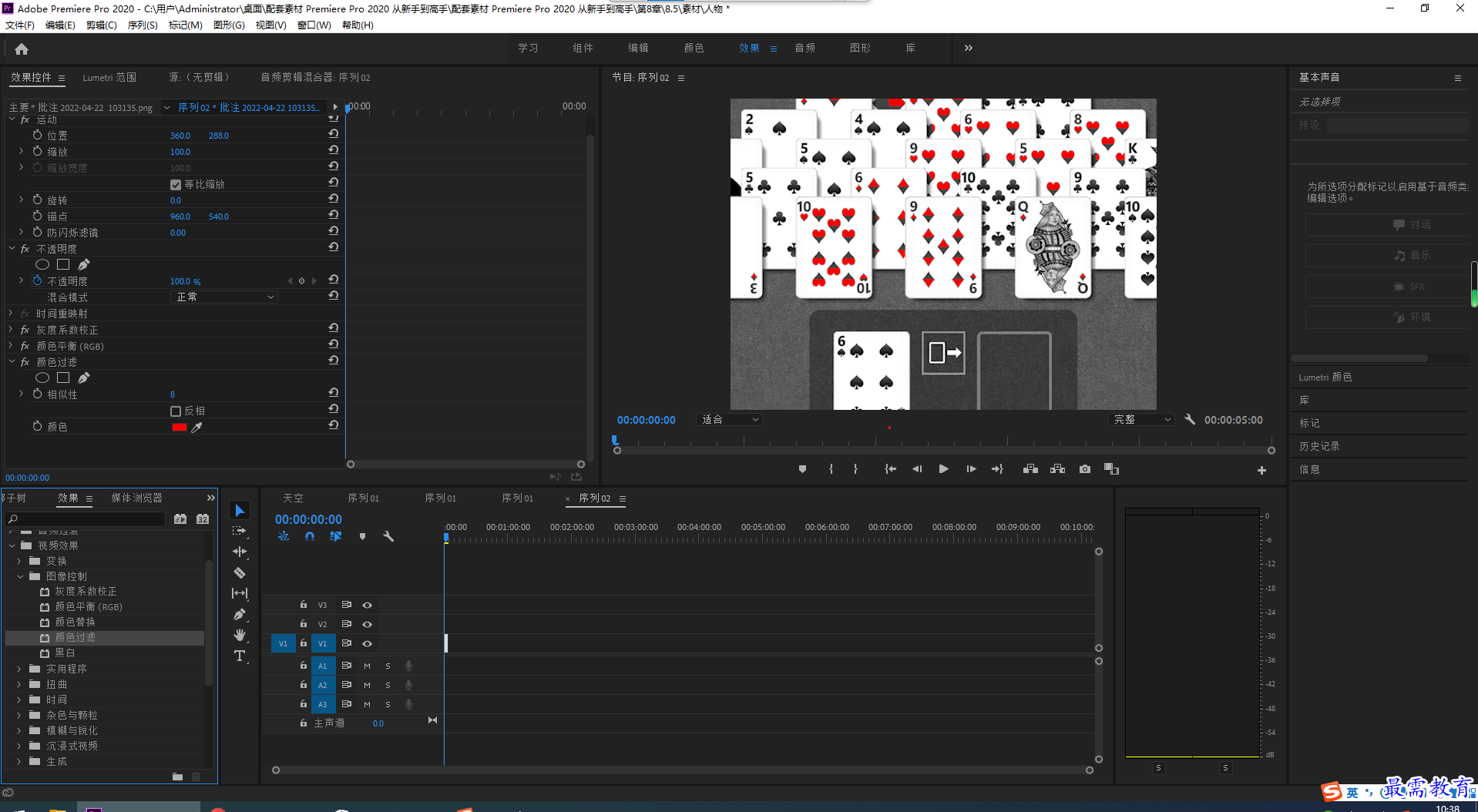
Task: Select the Track Select Forward tool
Action: tap(240, 531)
